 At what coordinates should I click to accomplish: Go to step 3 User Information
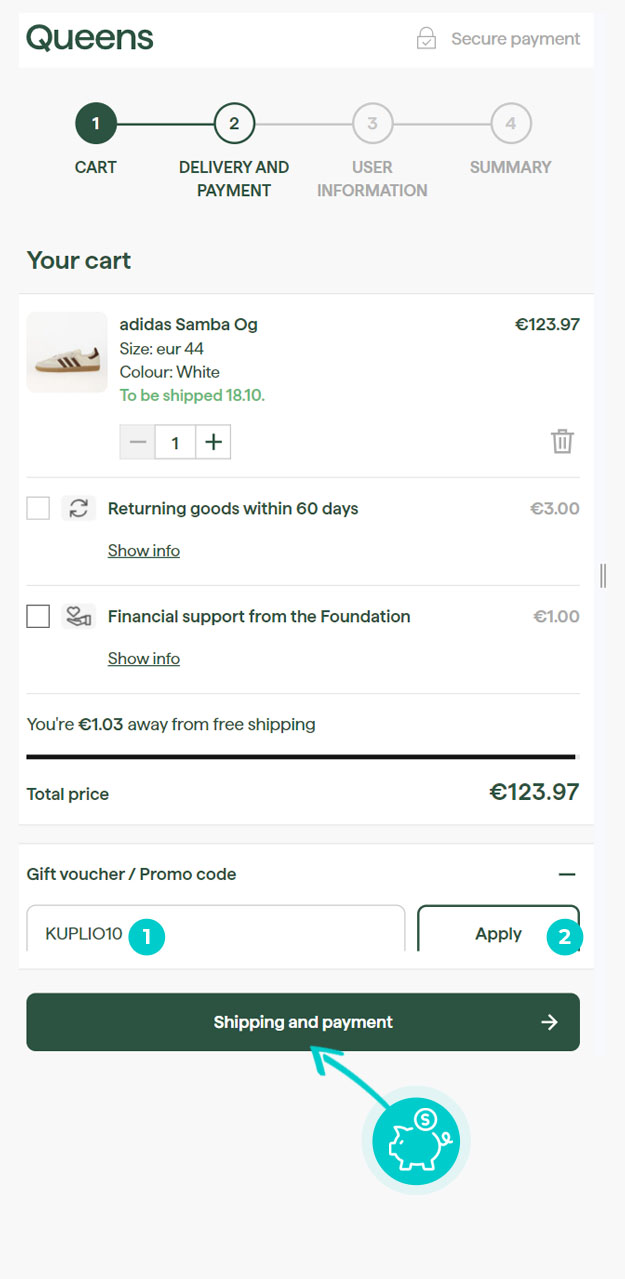372,125
